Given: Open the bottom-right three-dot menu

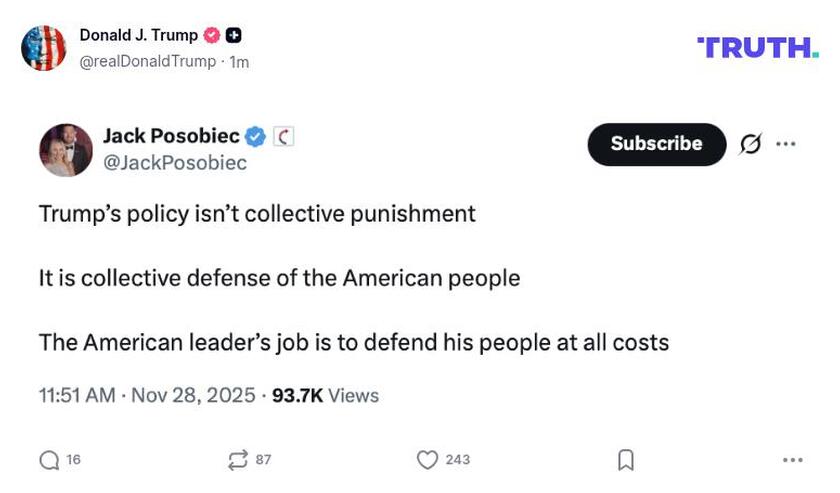Looking at the screenshot, I should [x=793, y=460].
